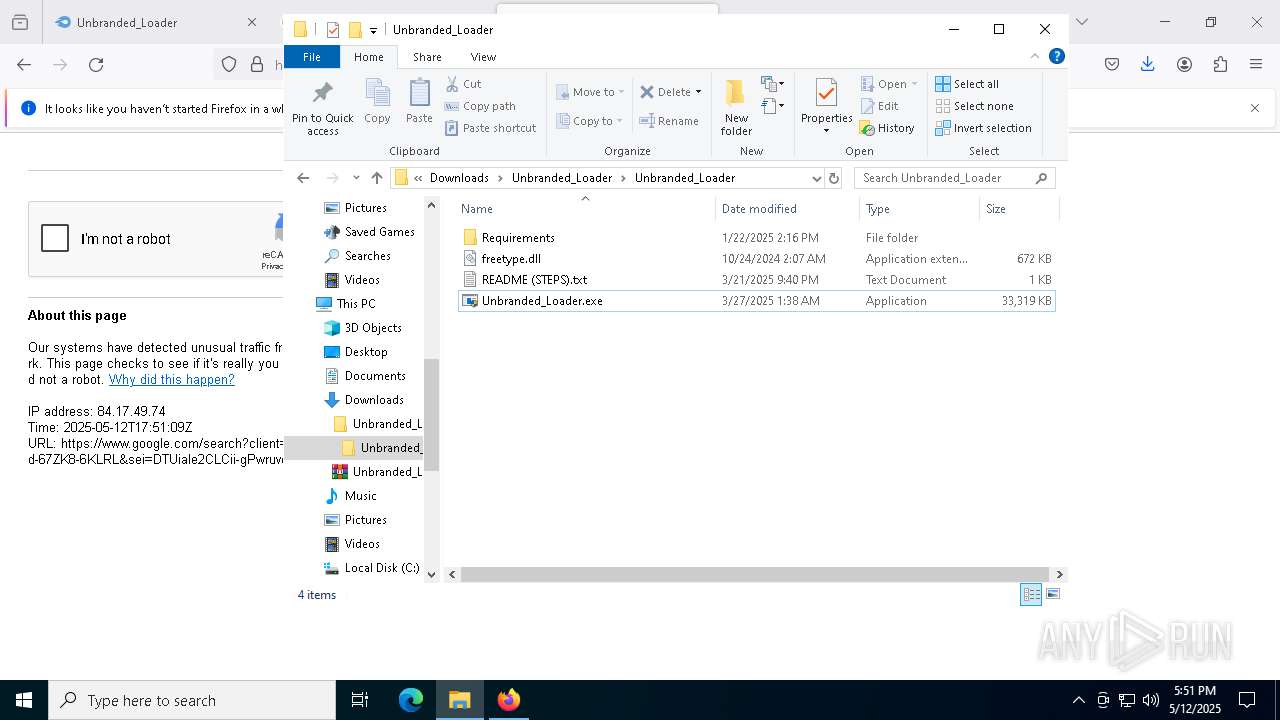Click Cut in Clipboard group
1280x720 pixels.
click(x=463, y=84)
